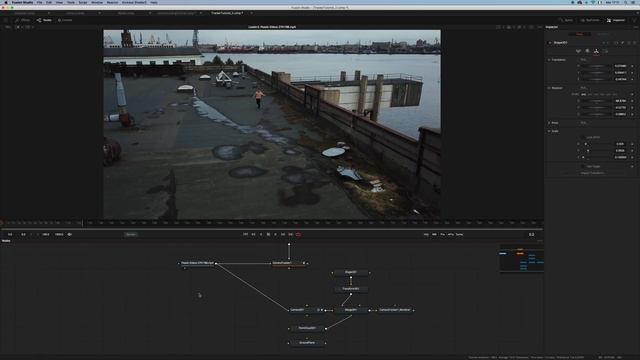Click the Import Transform button
The image size is (640, 360).
(592, 173)
